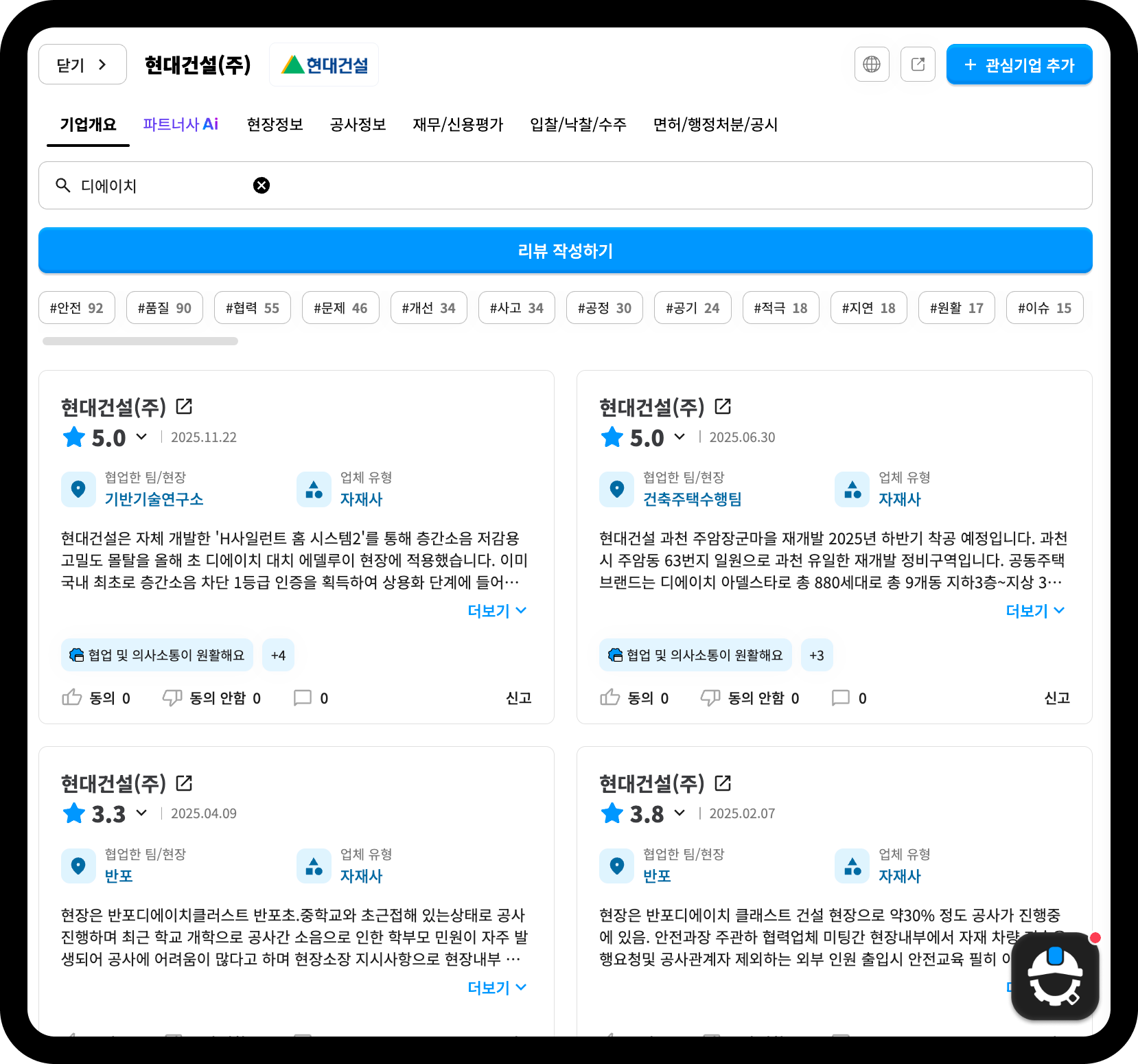Open the 파트너사 Ai tab
This screenshot has height=1064, width=1138.
click(x=181, y=124)
